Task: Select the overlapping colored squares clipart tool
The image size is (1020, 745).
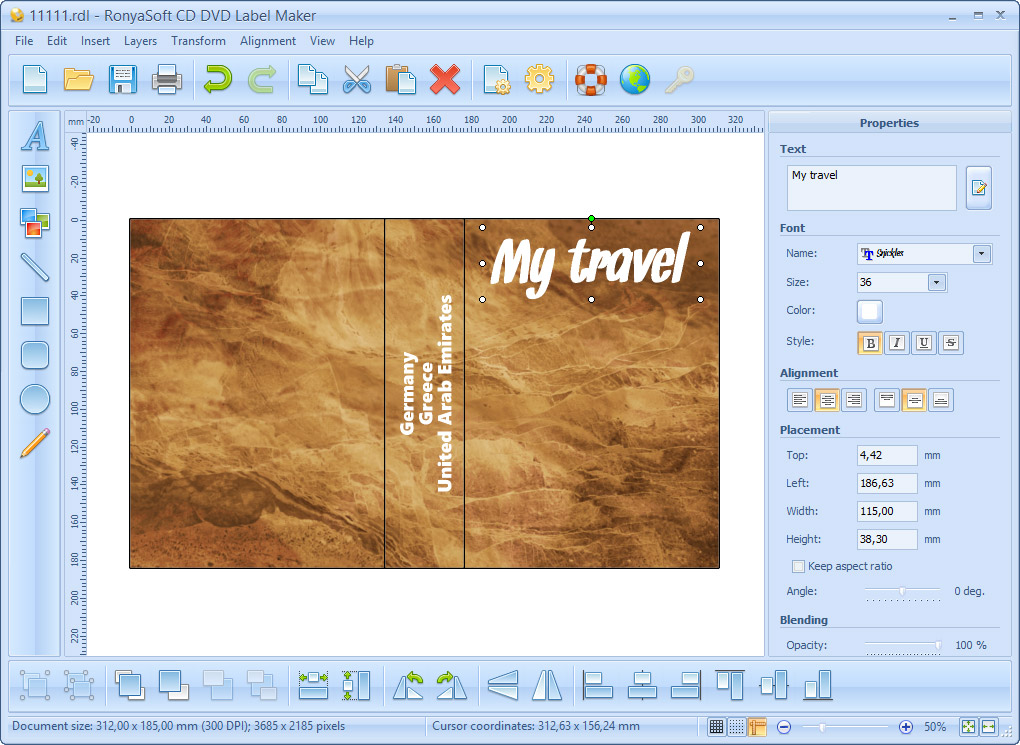Action: pos(35,223)
